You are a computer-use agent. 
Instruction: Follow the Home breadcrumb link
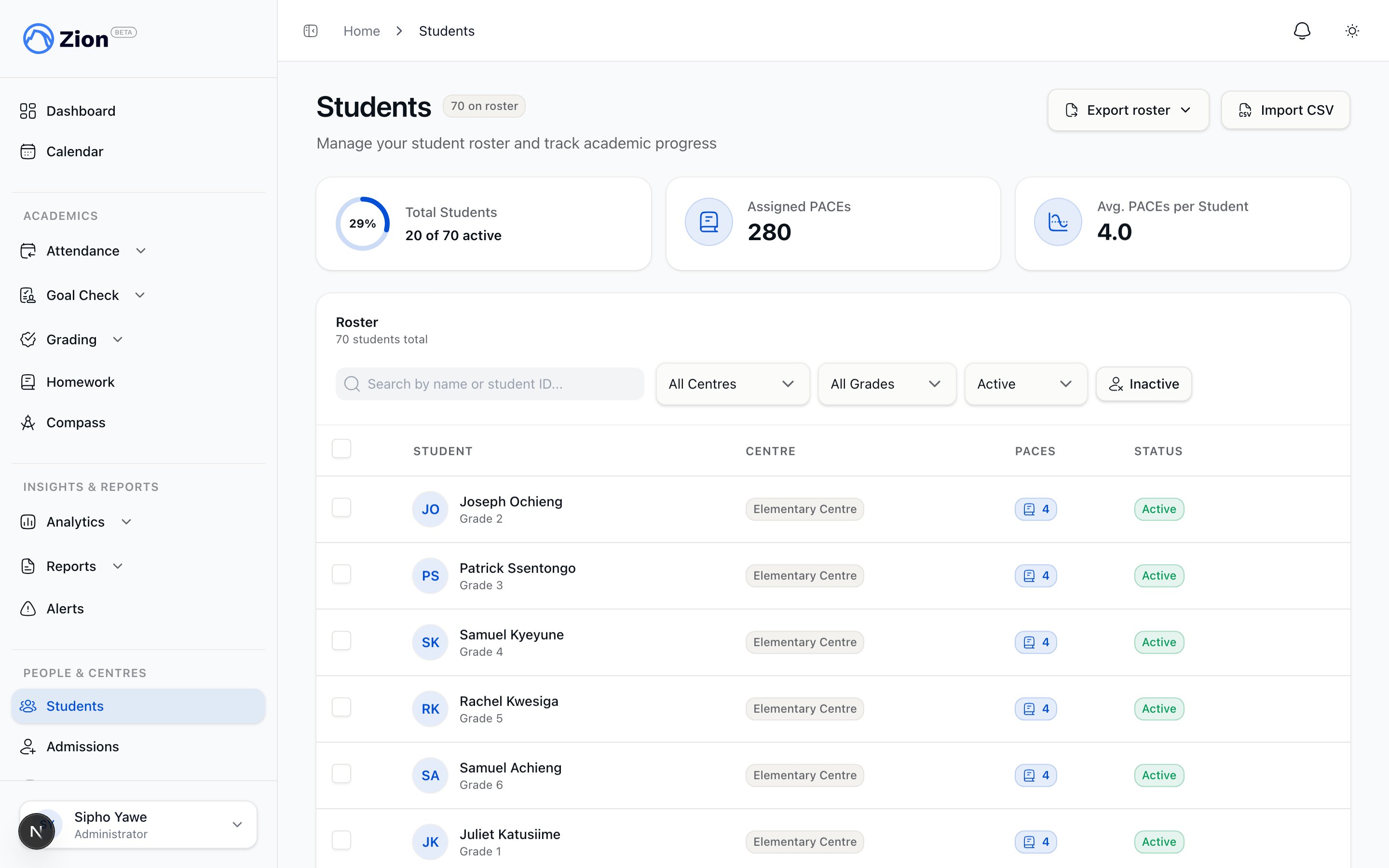coord(362,31)
